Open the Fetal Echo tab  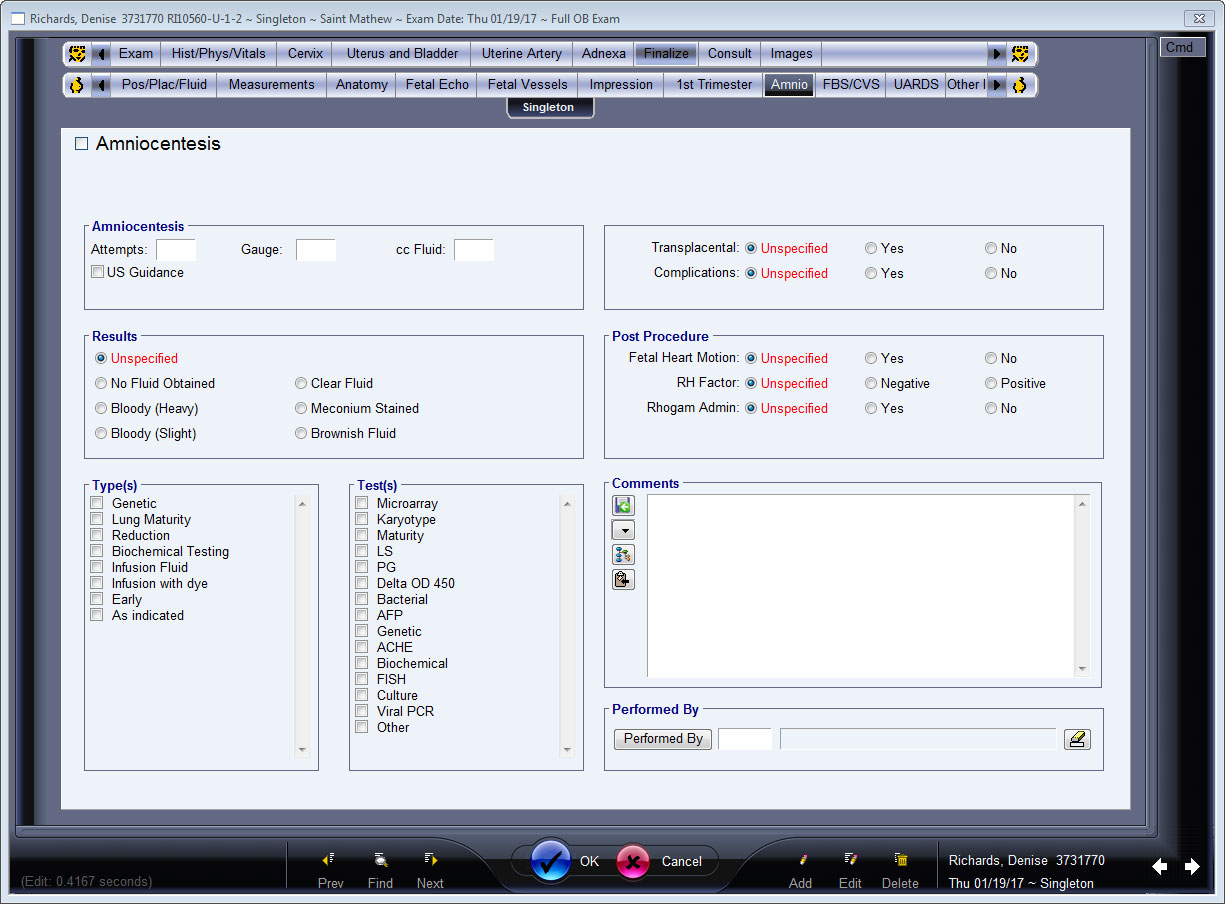point(437,85)
